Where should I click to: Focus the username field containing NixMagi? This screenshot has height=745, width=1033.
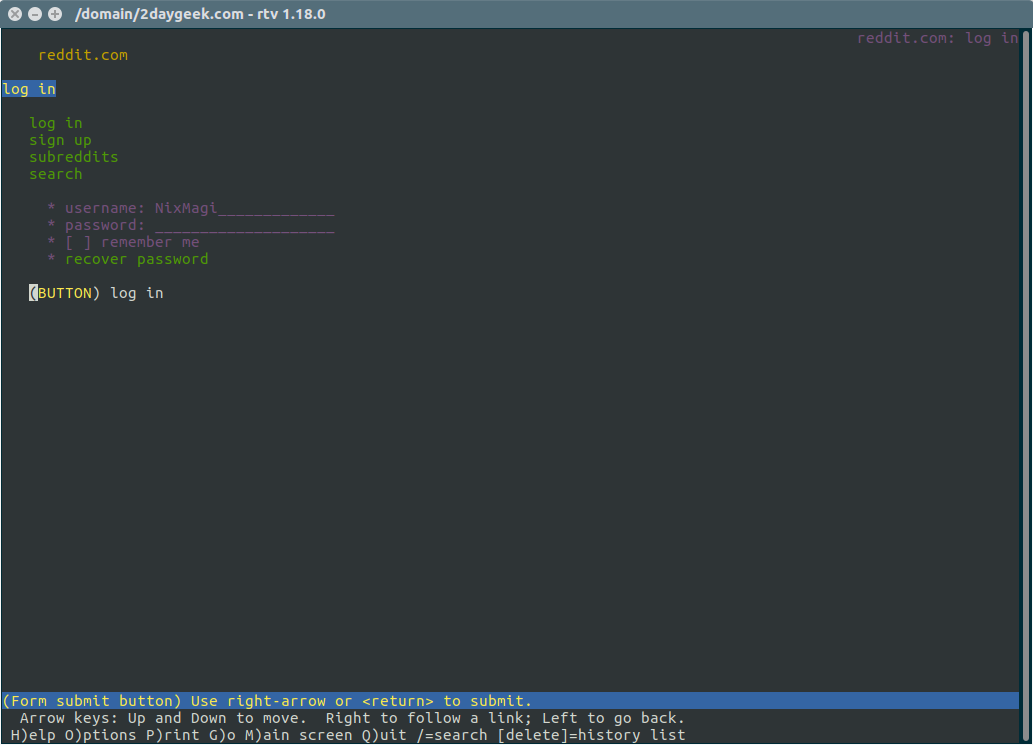tap(244, 209)
